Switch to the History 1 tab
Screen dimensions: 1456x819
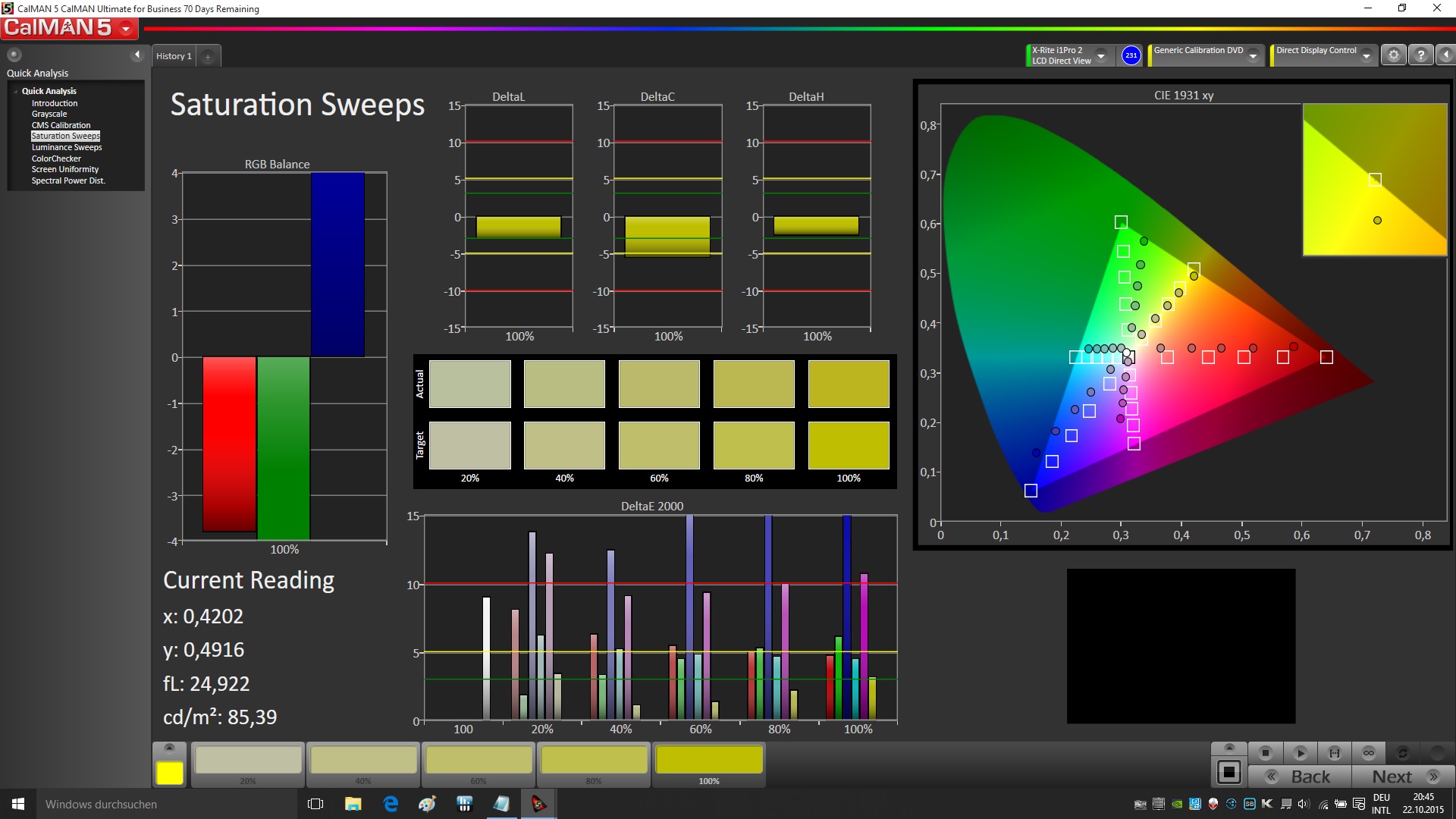pos(174,56)
